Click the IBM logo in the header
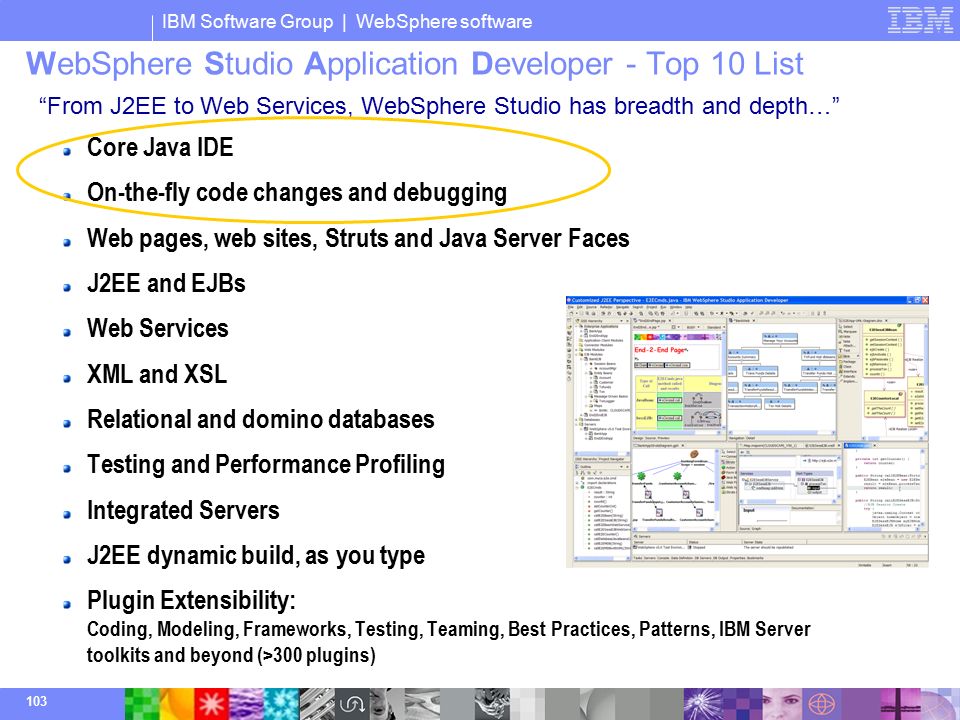960x720 pixels. 920,20
